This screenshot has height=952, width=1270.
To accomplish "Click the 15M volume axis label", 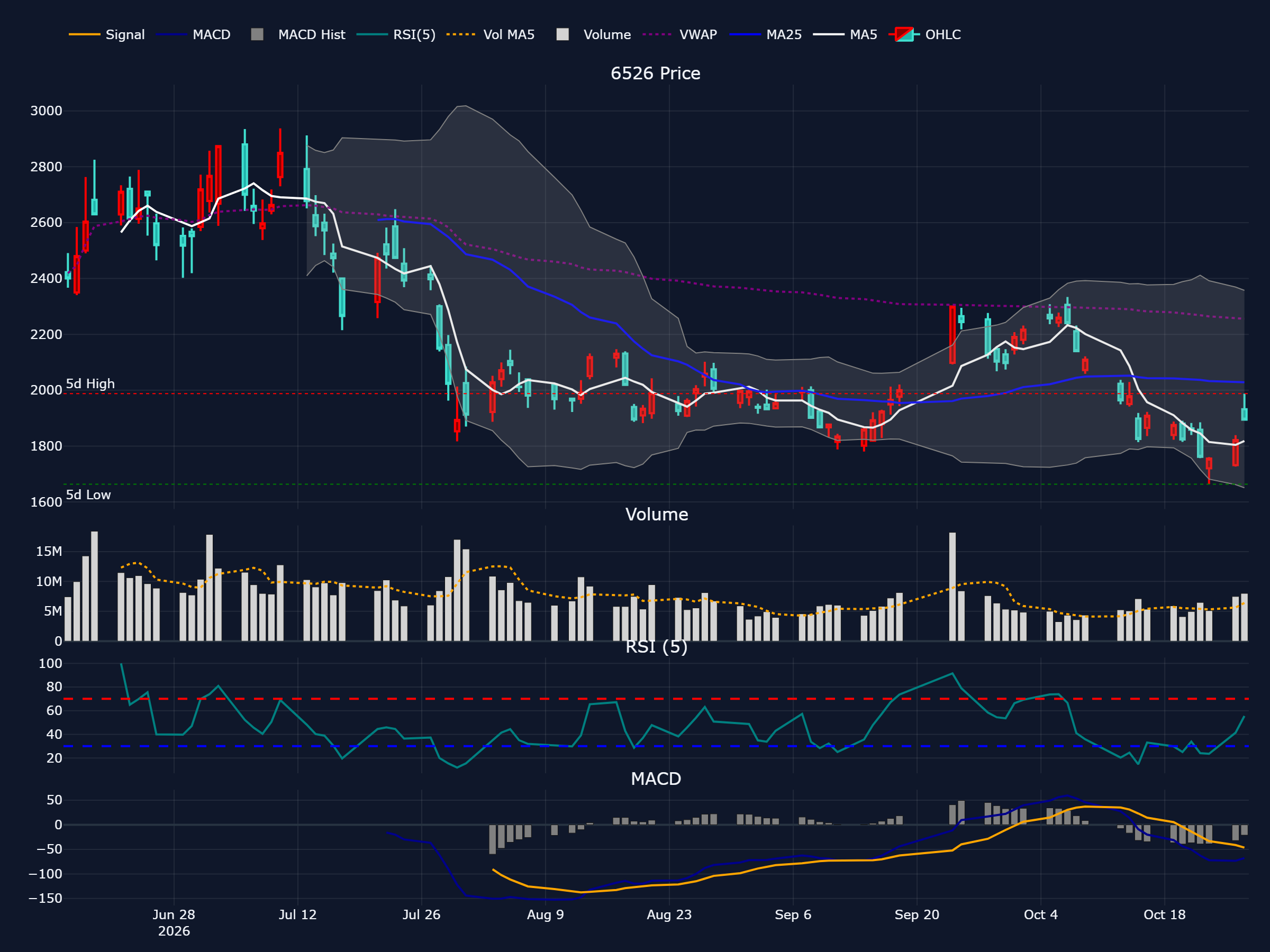I will click(x=49, y=552).
